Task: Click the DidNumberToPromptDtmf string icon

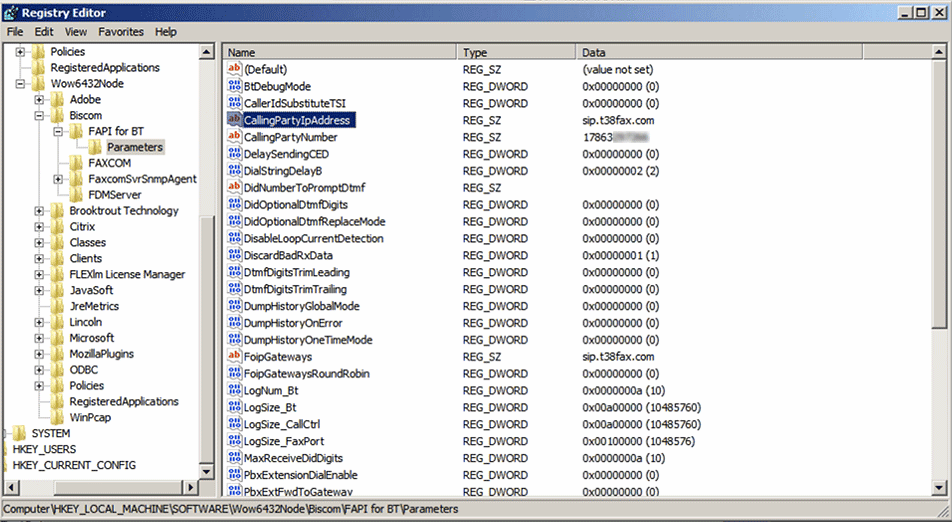Action: point(234,188)
